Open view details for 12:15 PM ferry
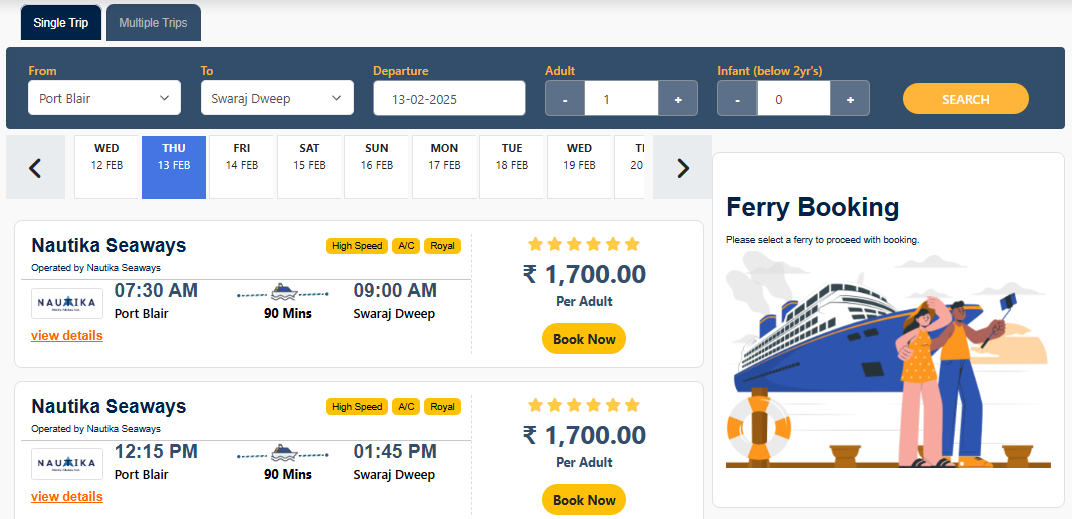 67,496
